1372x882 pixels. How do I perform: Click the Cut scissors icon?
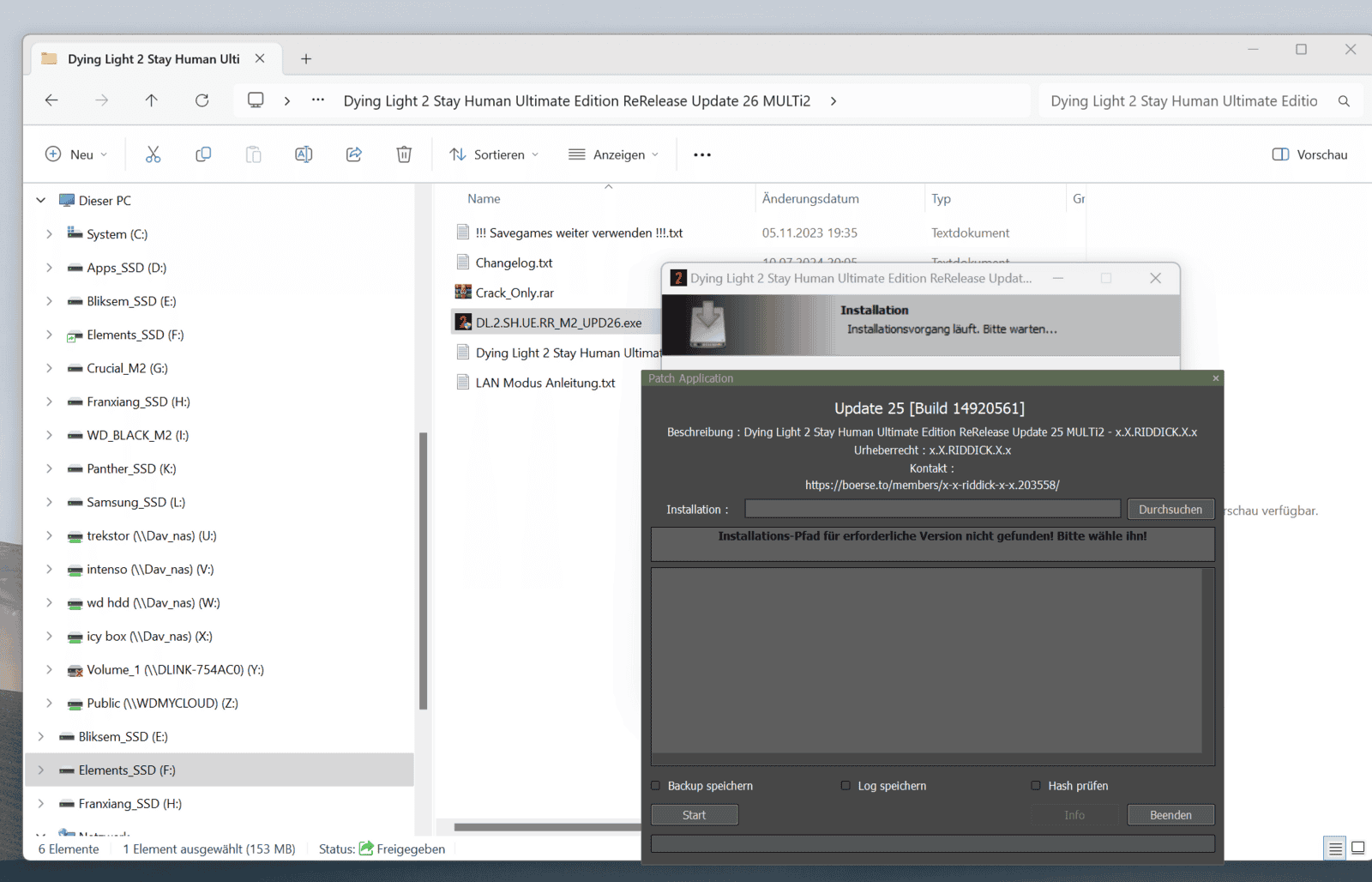click(153, 154)
